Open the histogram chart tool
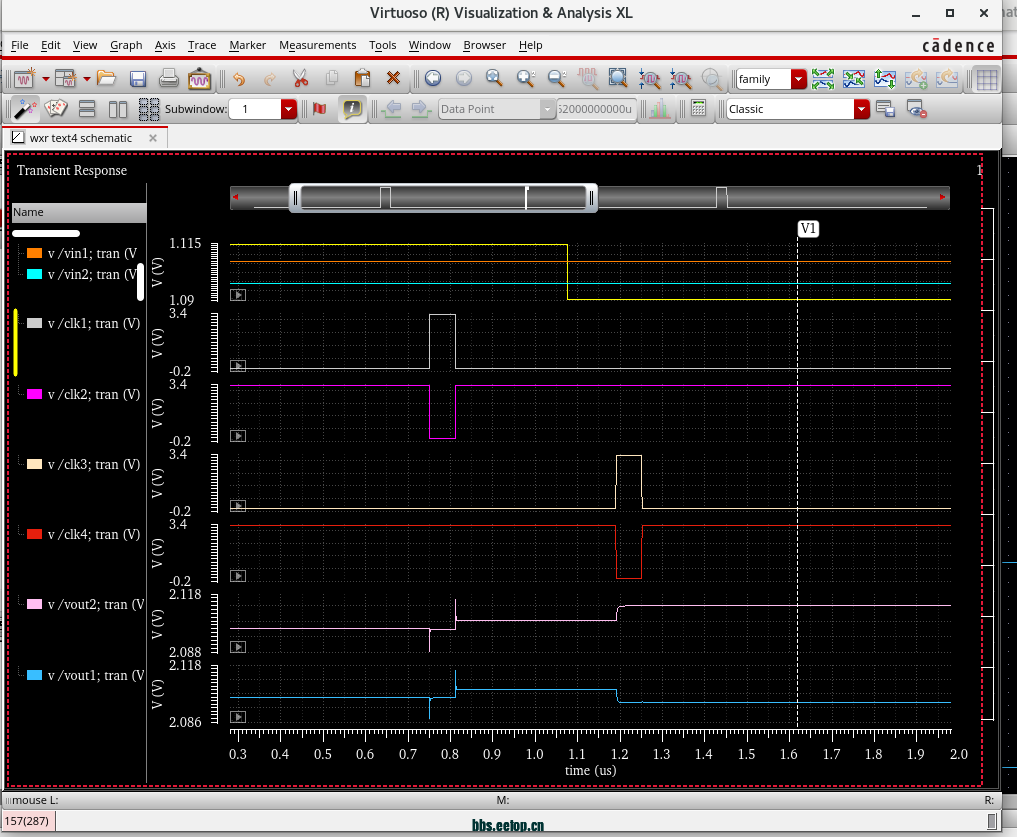Screen dimensions: 1017x837 (660, 109)
